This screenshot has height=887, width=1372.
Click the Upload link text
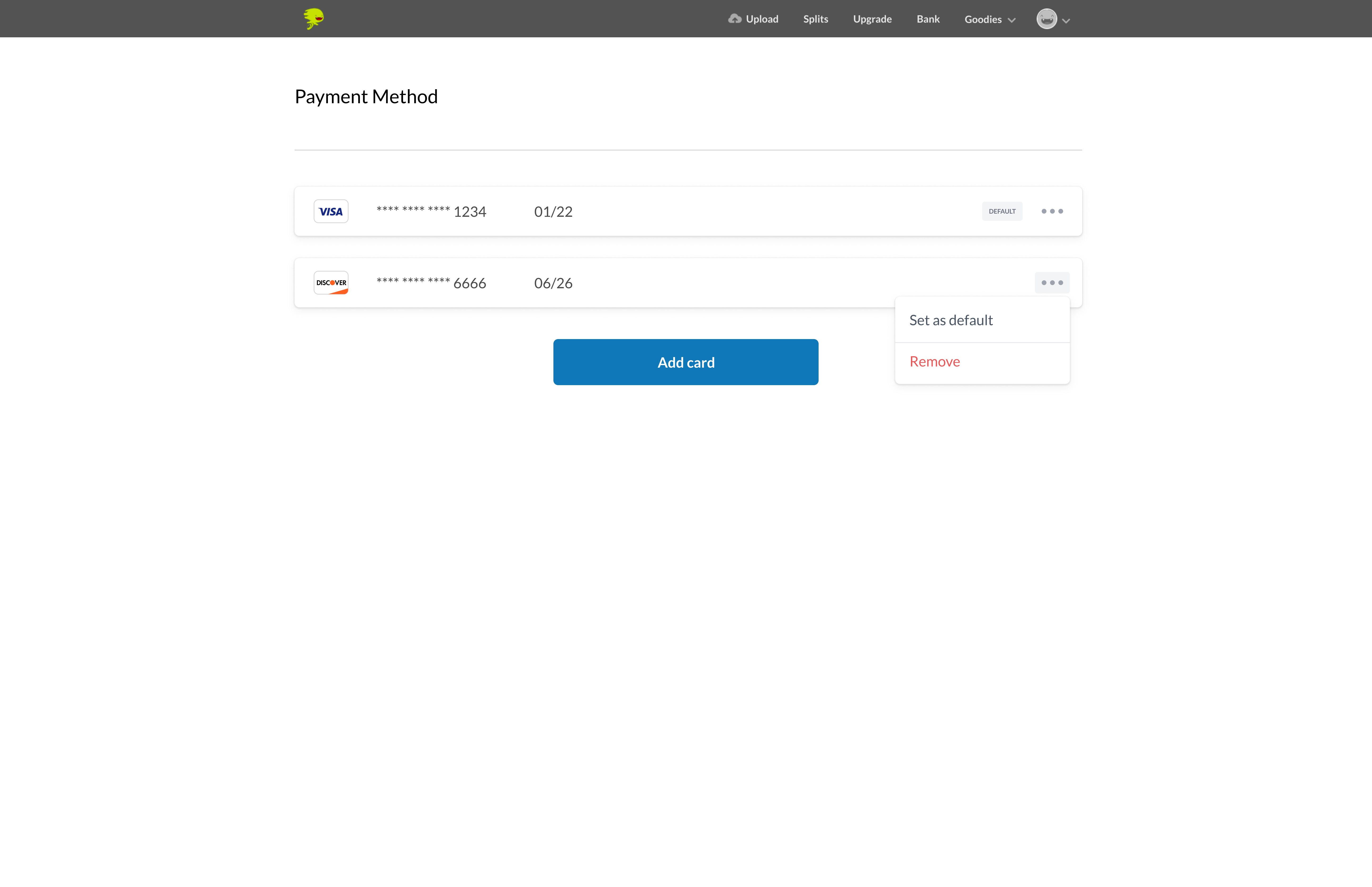coord(762,19)
